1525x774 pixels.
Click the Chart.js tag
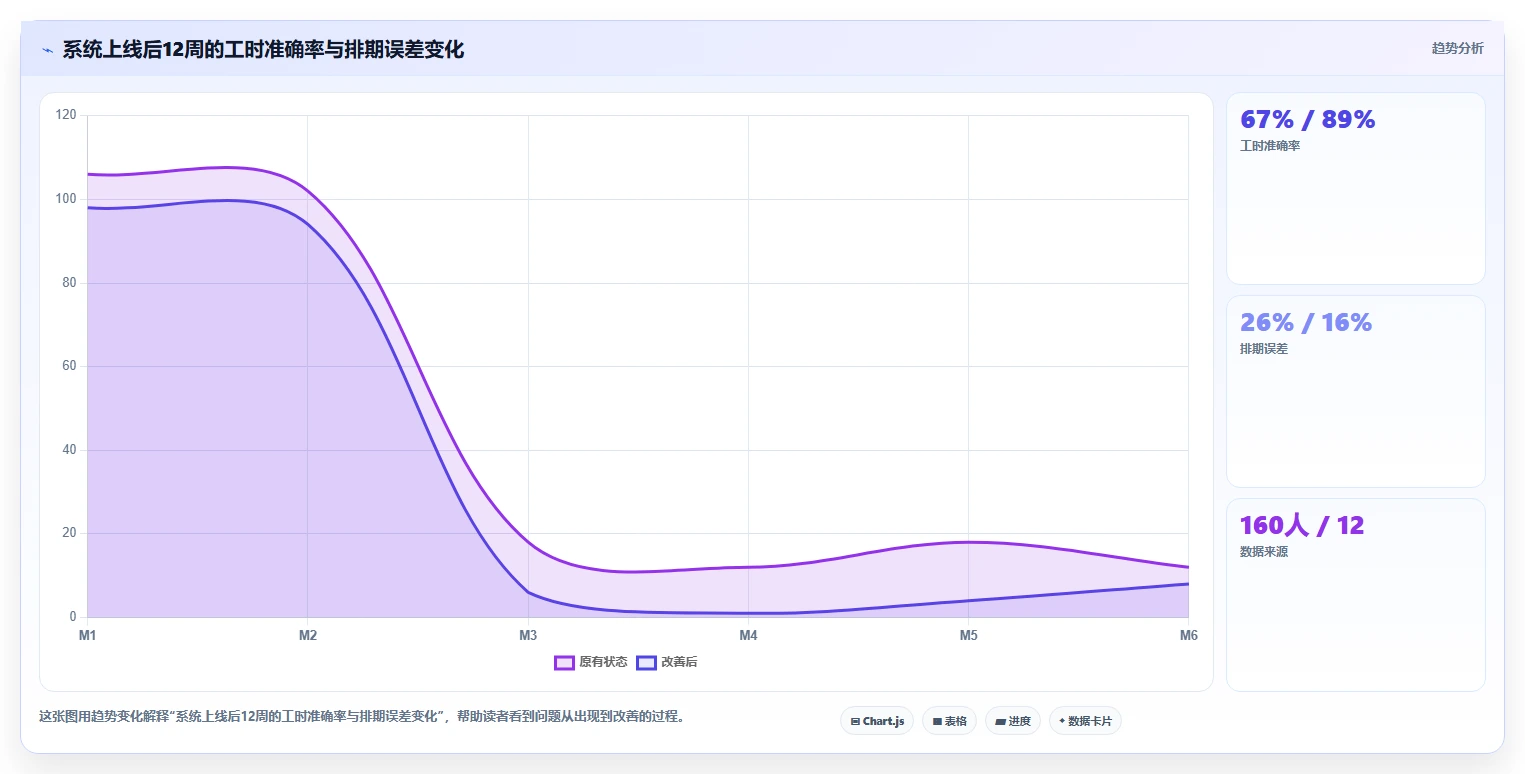pos(877,721)
